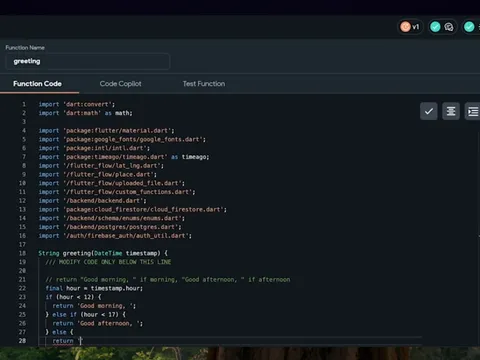The height and width of the screenshot is (360, 480).
Task: Click line number 17 in the gutter
Action: [x=22, y=244]
